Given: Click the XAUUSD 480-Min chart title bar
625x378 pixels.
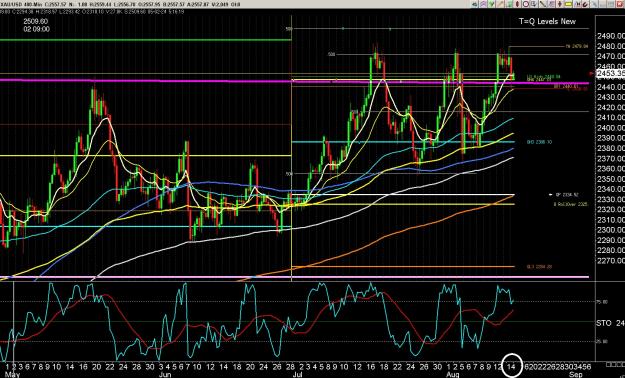Looking at the screenshot, I should (x=120, y=4).
